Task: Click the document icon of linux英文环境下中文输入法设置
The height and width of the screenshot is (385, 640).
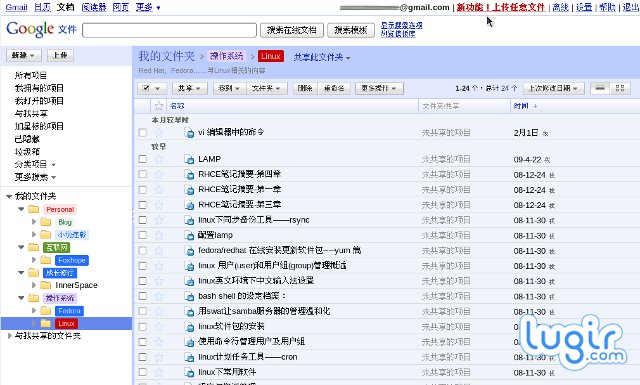Action: (189, 281)
